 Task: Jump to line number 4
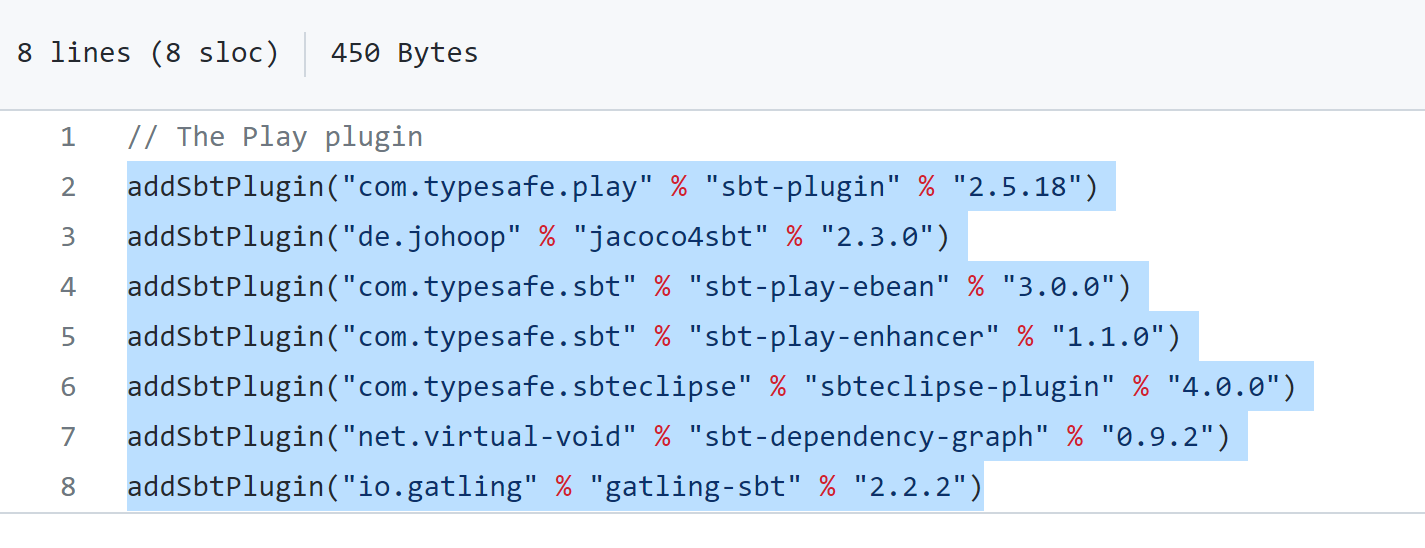(x=68, y=287)
